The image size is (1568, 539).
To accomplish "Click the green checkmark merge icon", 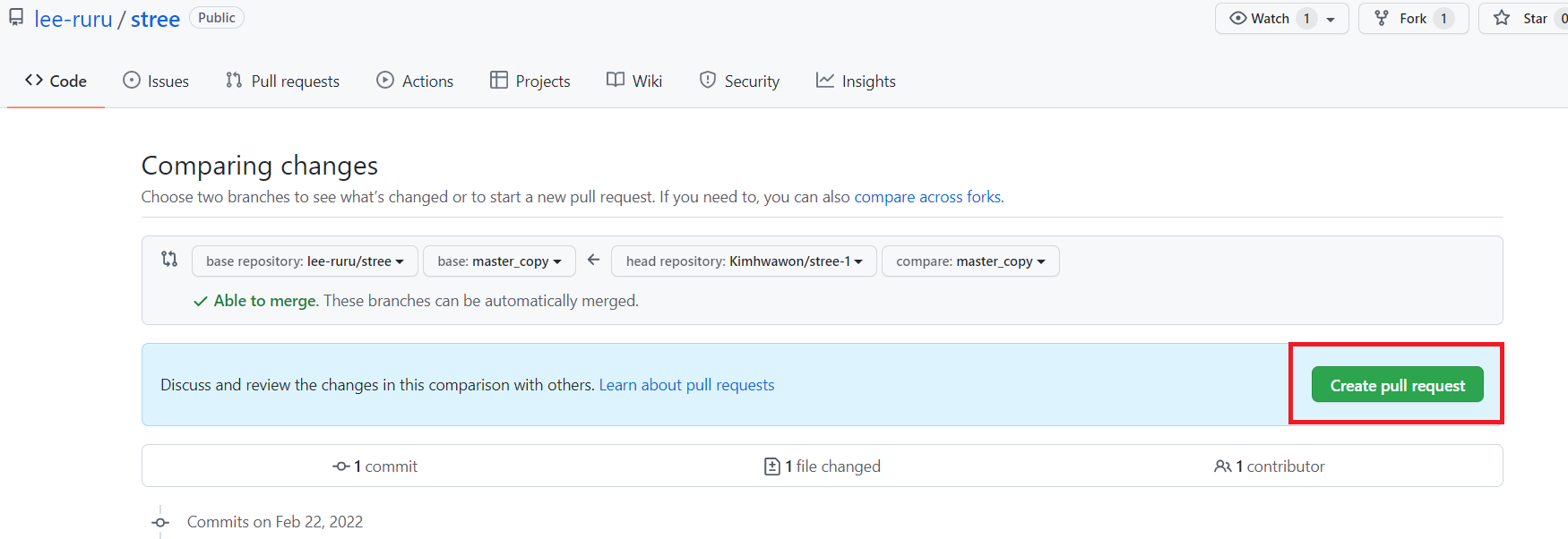I will coord(201,302).
